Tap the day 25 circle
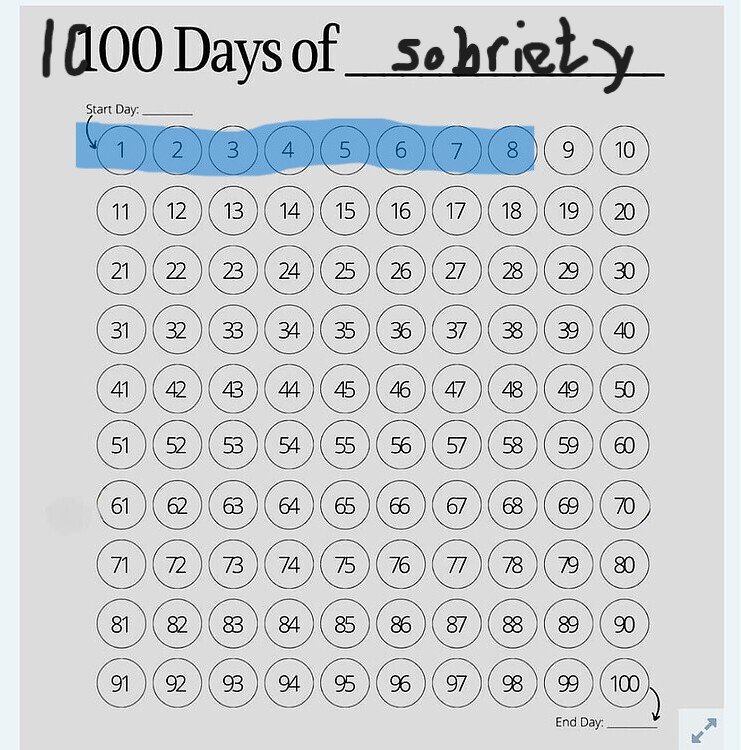The image size is (741, 750). click(345, 270)
